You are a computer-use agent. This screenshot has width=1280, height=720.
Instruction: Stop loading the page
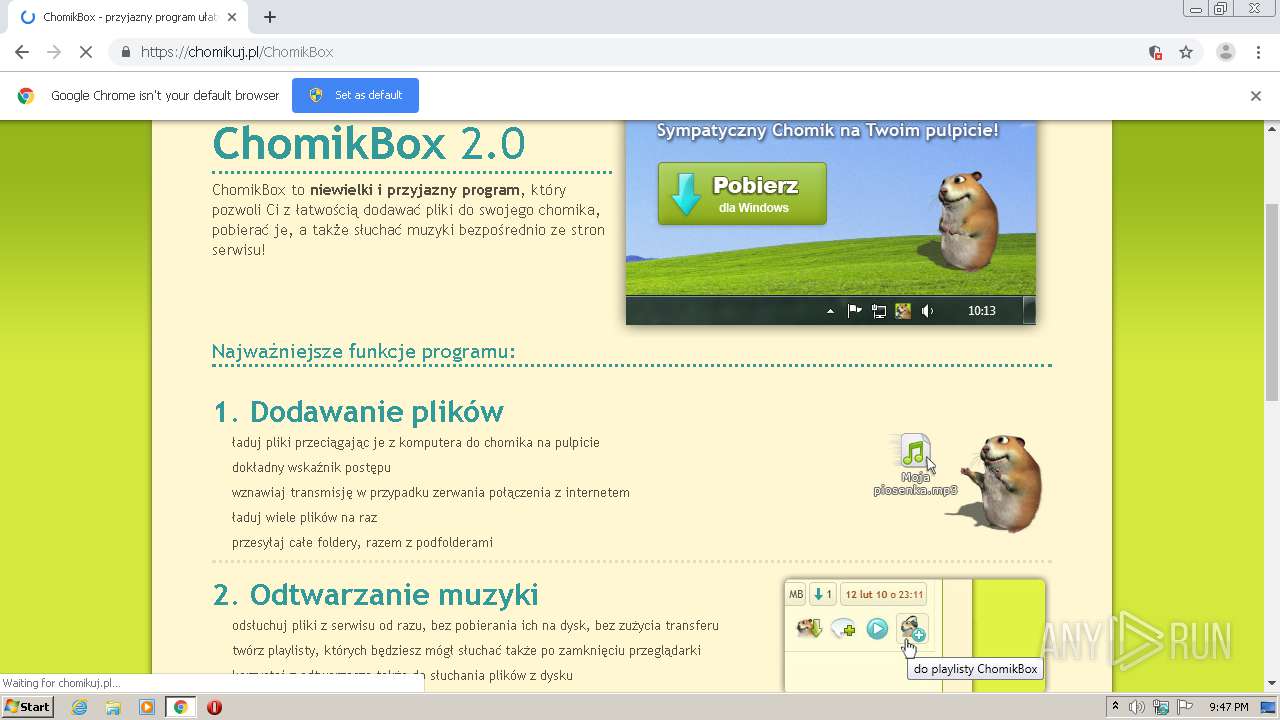[x=86, y=52]
